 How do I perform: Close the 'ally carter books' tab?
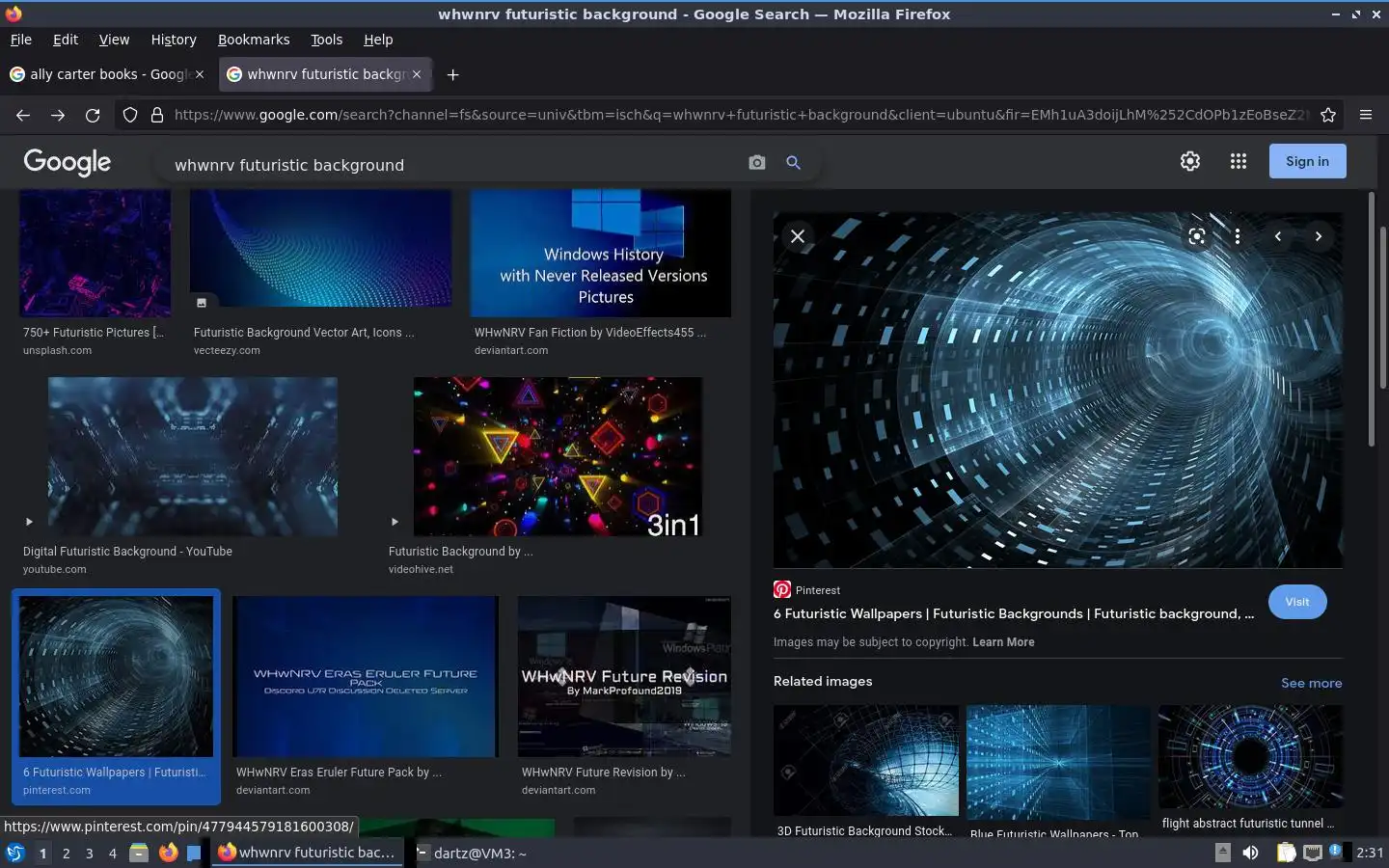[200, 74]
